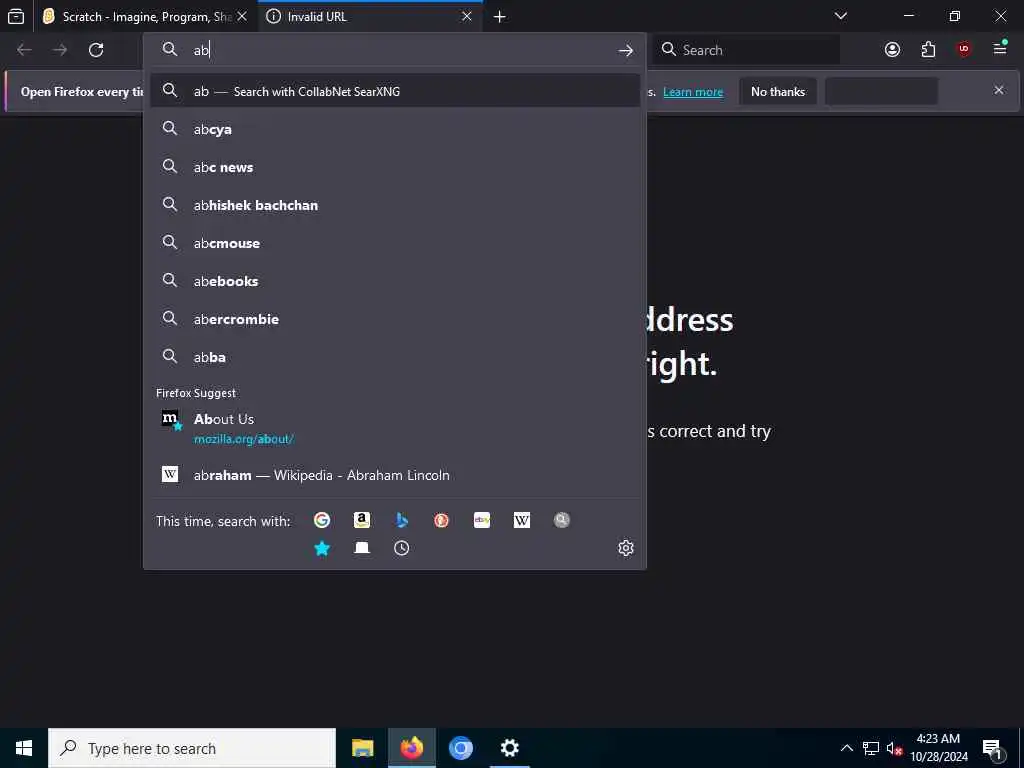The image size is (1024, 768).
Task: Click inside the address bar text 'ab'
Action: tap(200, 50)
